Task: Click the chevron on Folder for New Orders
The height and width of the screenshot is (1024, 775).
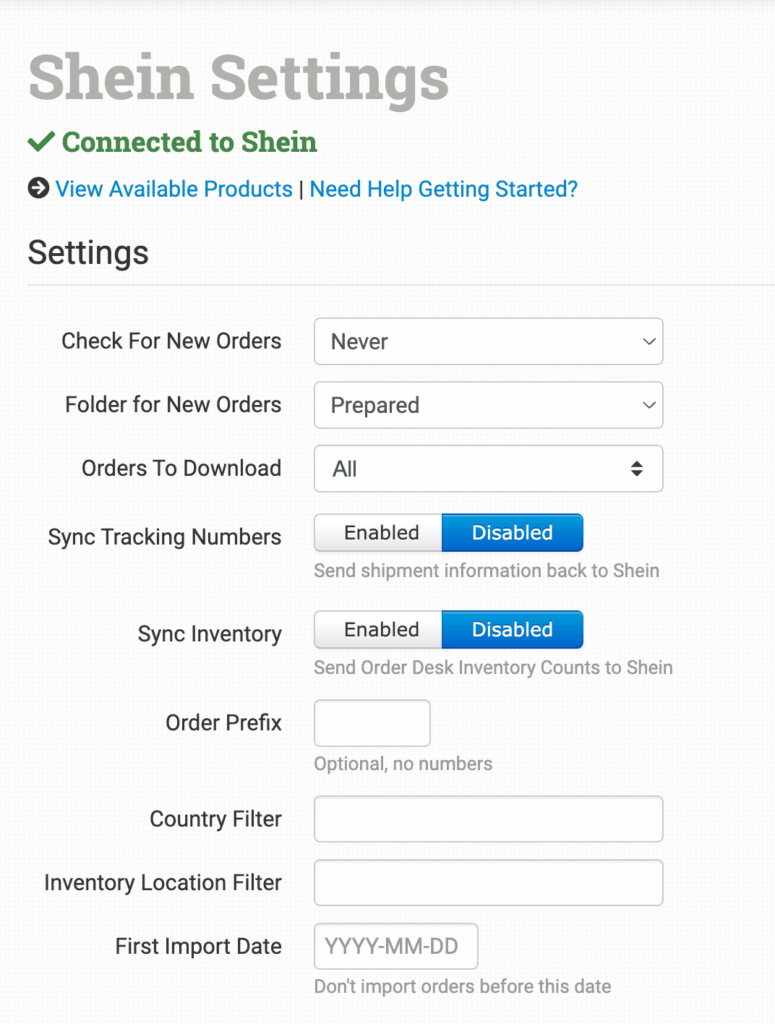Action: tap(648, 405)
